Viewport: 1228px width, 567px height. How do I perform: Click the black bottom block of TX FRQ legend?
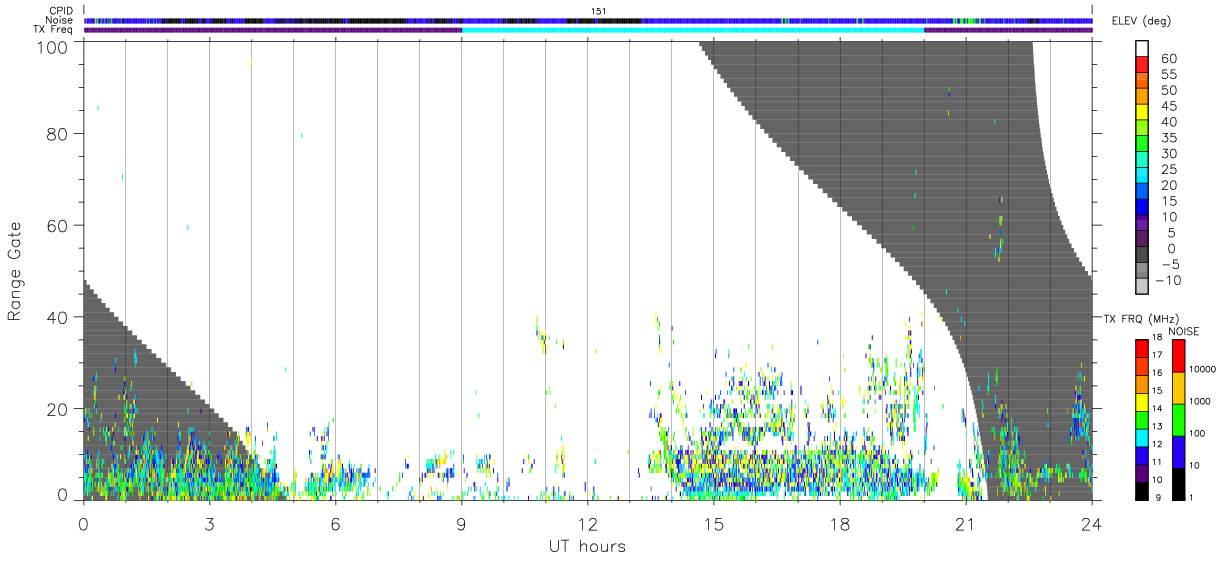[x=1143, y=491]
